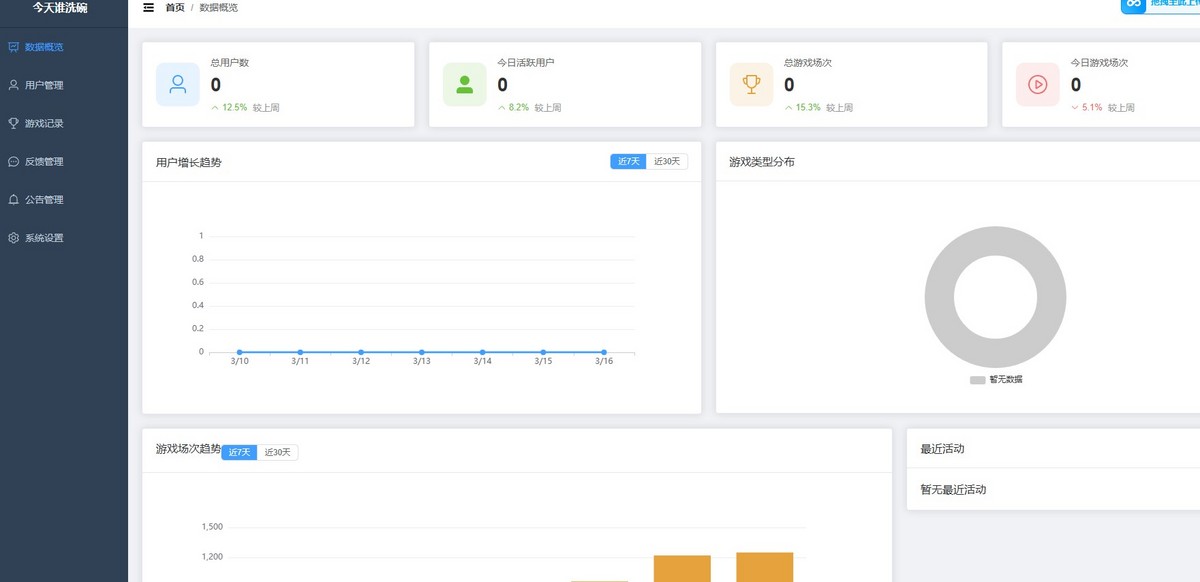Click the 数据概览 breadcrumb text

click(x=219, y=8)
